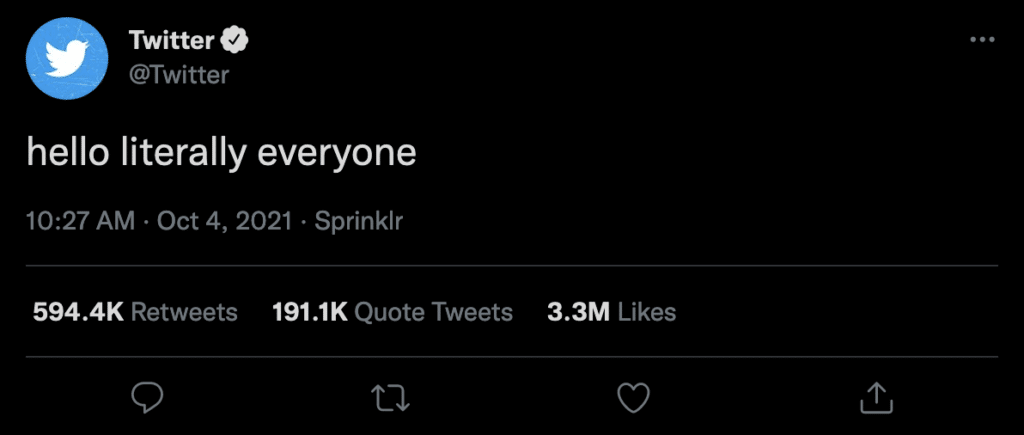This screenshot has height=435, width=1024.
Task: Click the reply speech bubble icon
Action: pos(148,398)
